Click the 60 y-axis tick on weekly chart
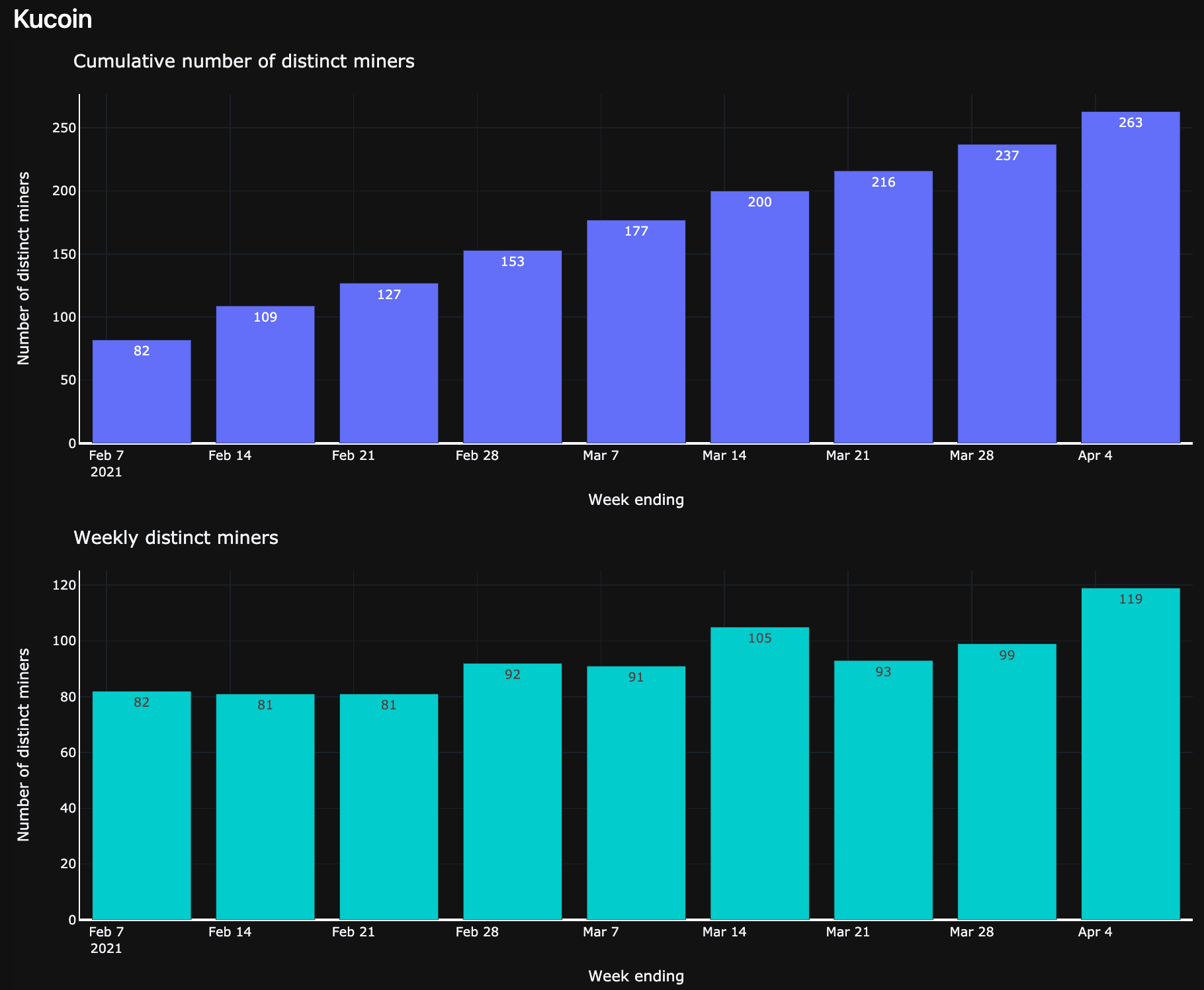The image size is (1204, 990). click(69, 752)
